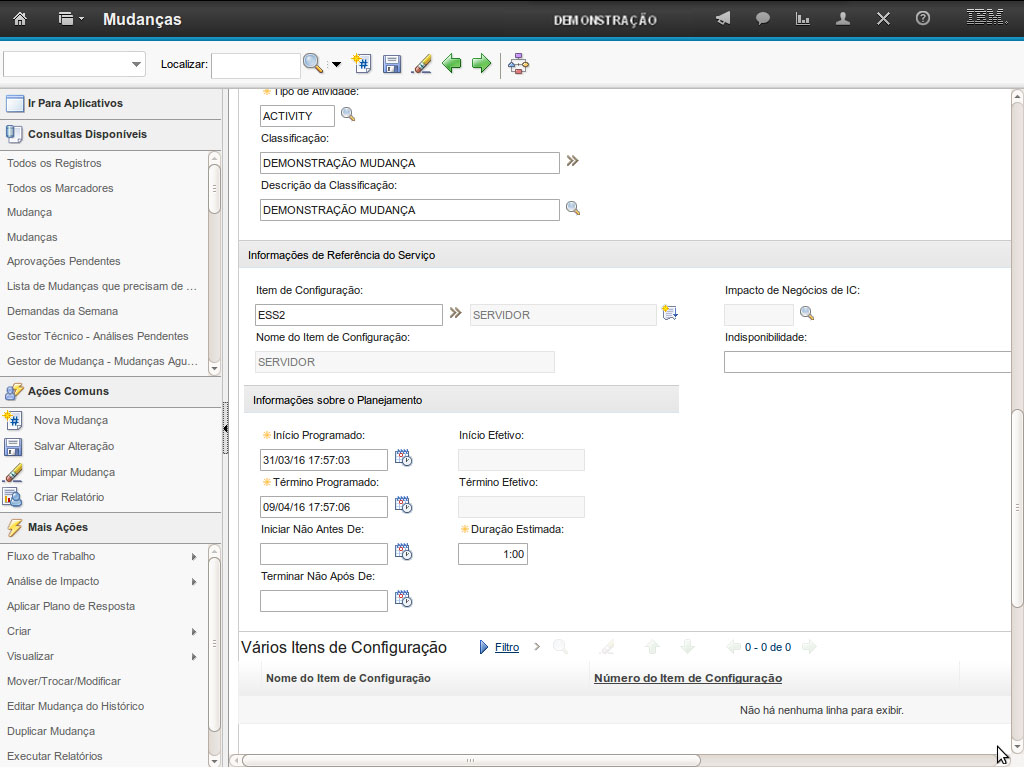Expand the search options dropdown arrow
Viewport: 1024px width, 768px height.
coord(336,64)
